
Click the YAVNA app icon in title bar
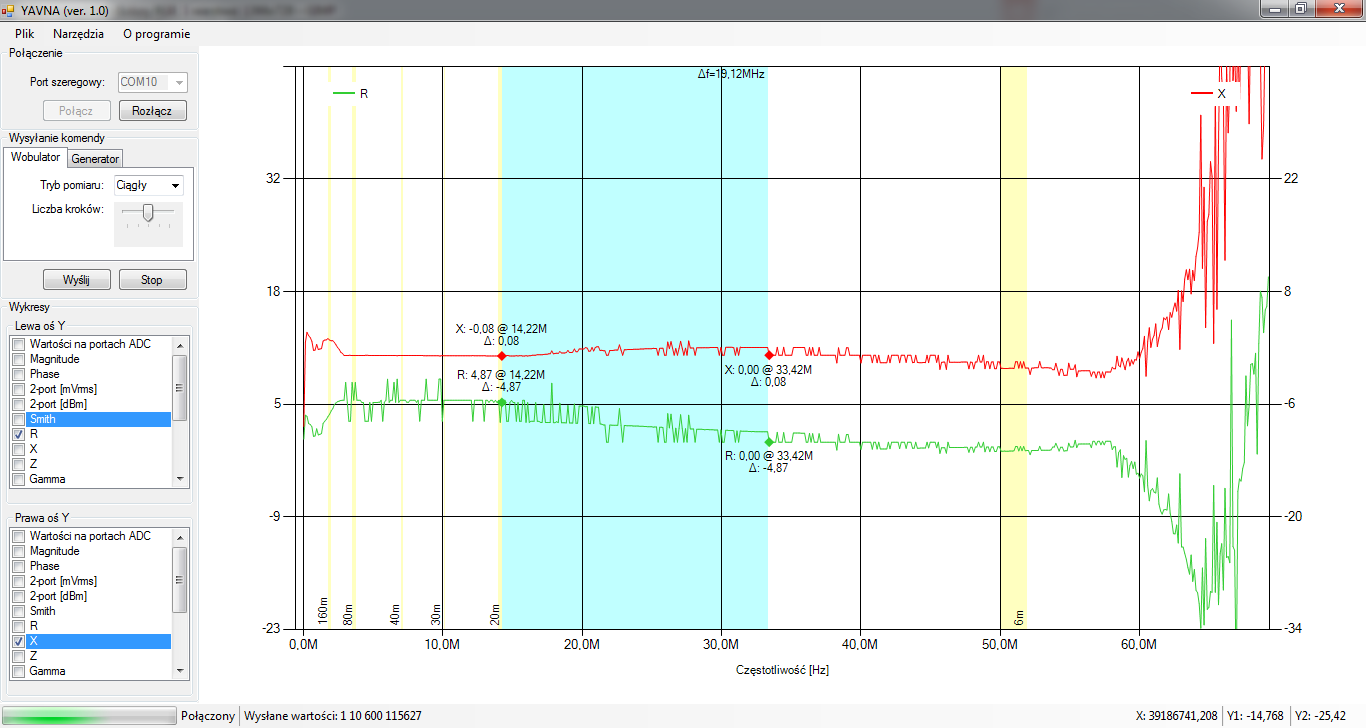[x=9, y=9]
